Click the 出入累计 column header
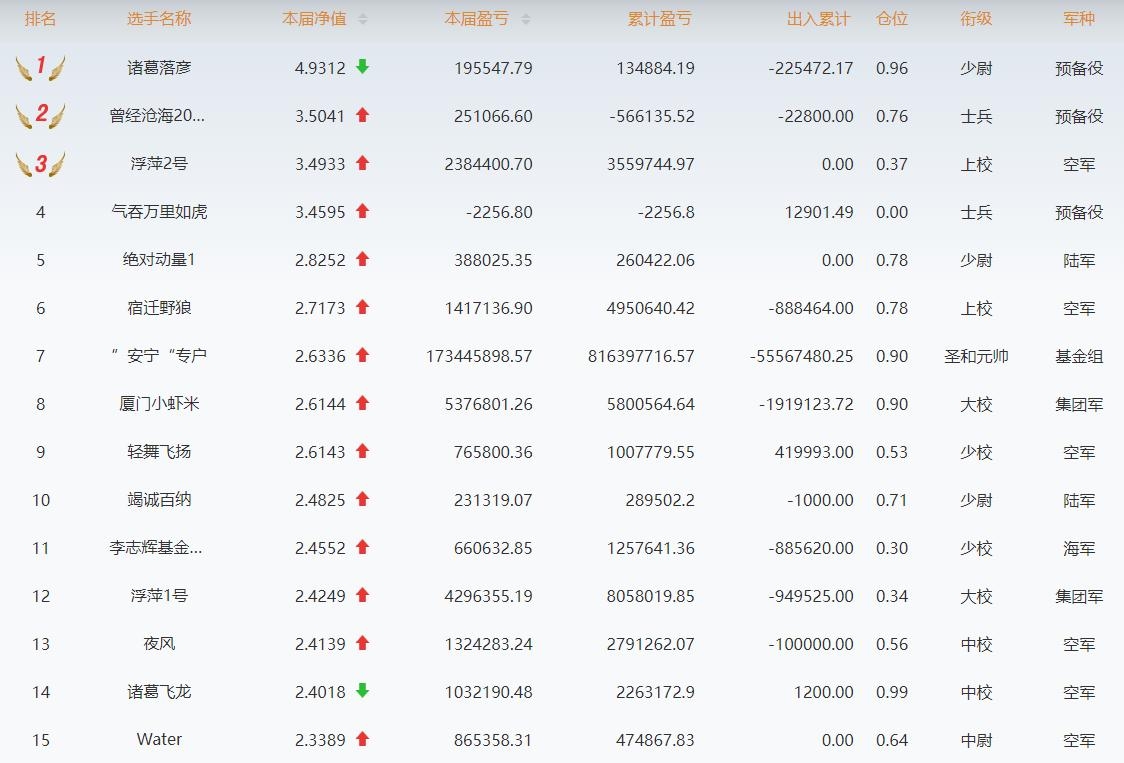1124x763 pixels. tap(818, 19)
